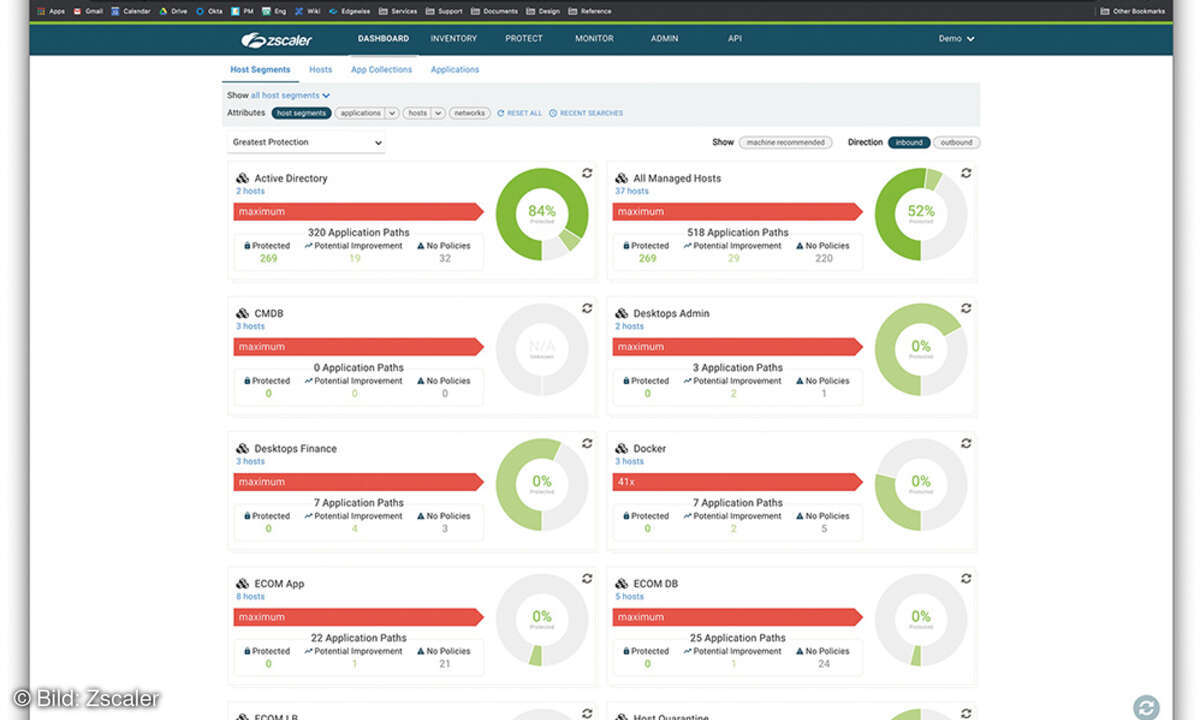Select inbound direction
Image resolution: width=1200 pixels, height=720 pixels.
point(909,142)
